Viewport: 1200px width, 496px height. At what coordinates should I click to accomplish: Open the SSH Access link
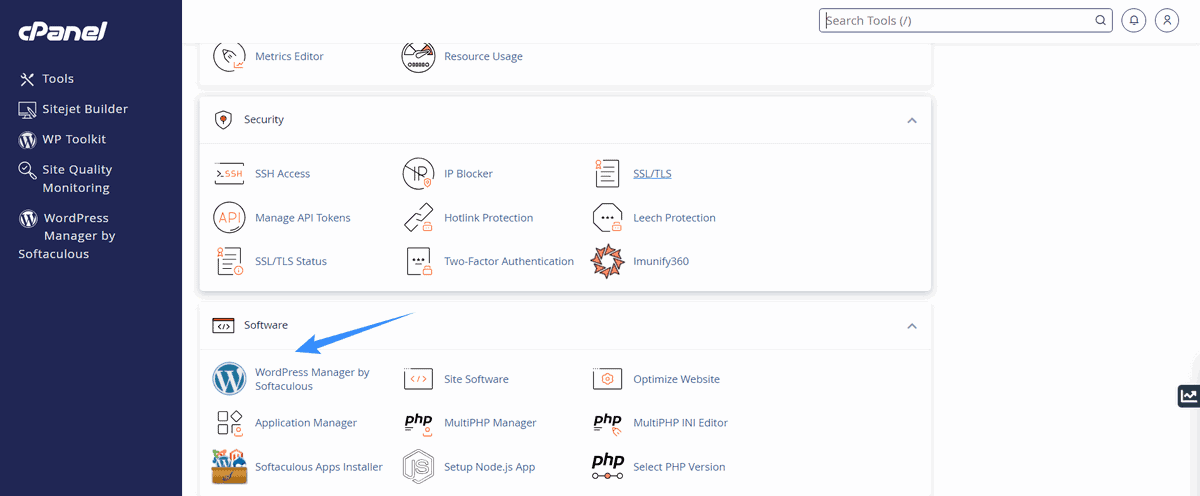coord(283,174)
